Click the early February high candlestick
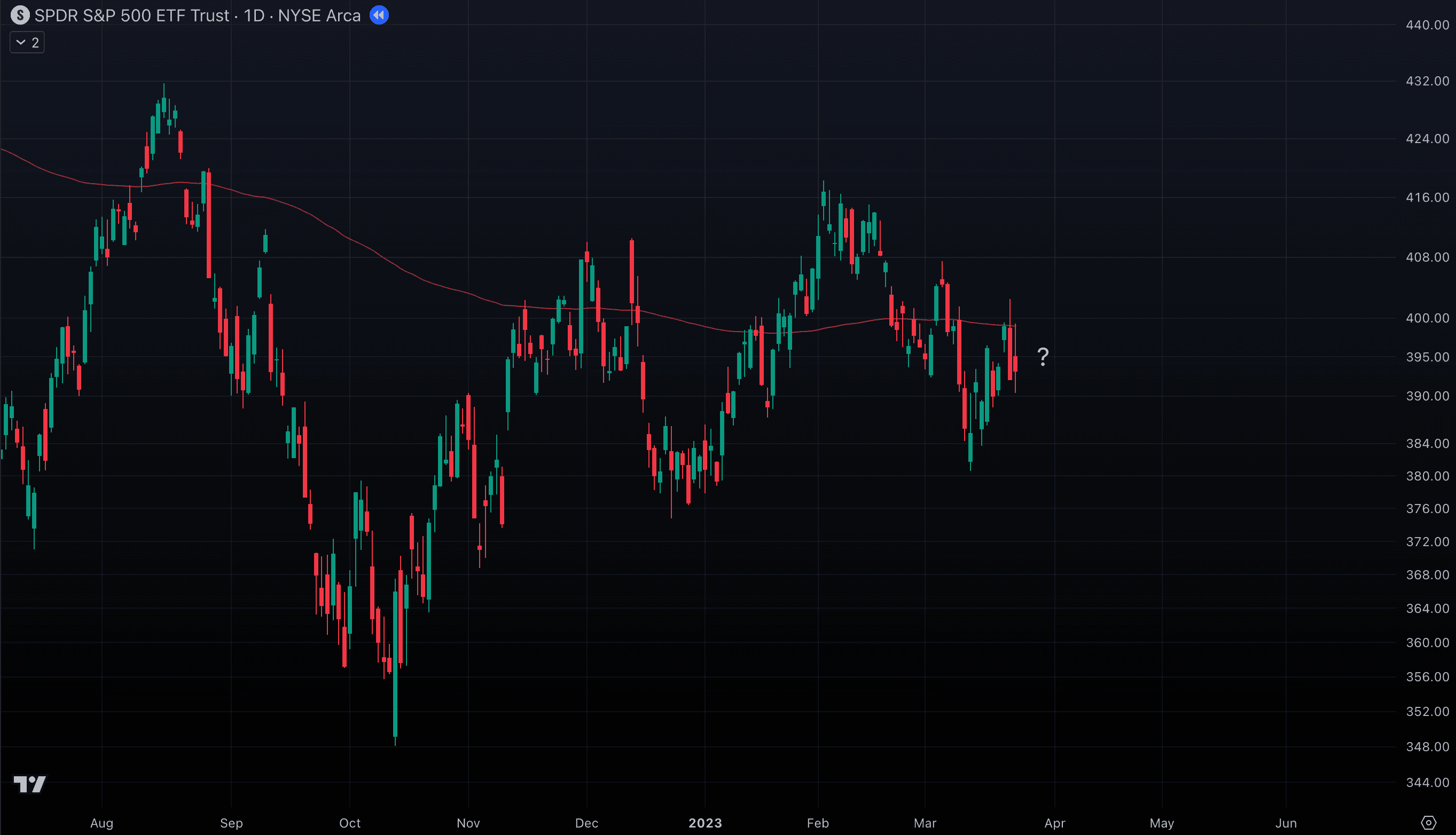The image size is (1456, 835). coord(824,199)
